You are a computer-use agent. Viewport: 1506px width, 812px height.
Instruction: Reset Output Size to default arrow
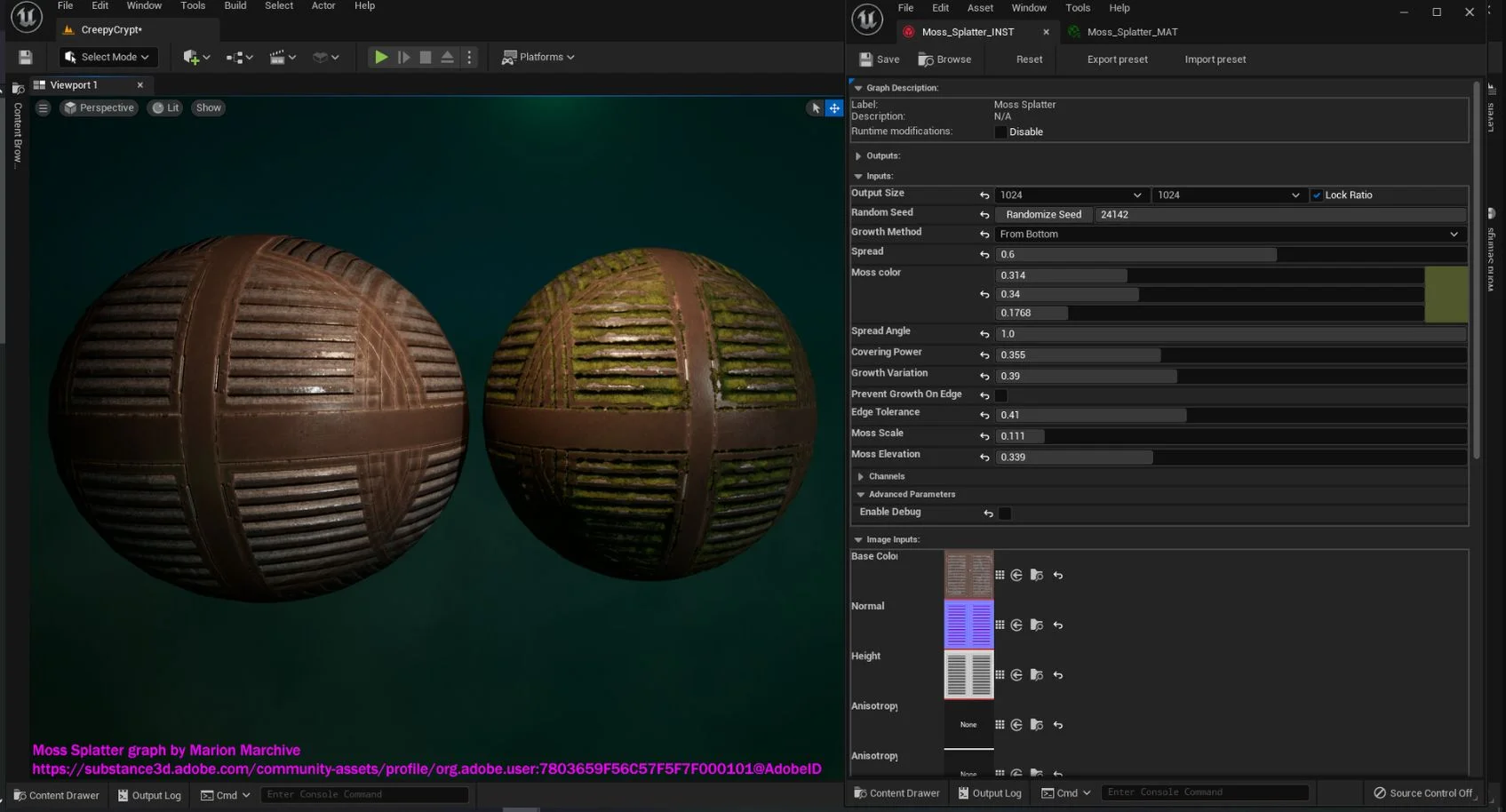984,195
